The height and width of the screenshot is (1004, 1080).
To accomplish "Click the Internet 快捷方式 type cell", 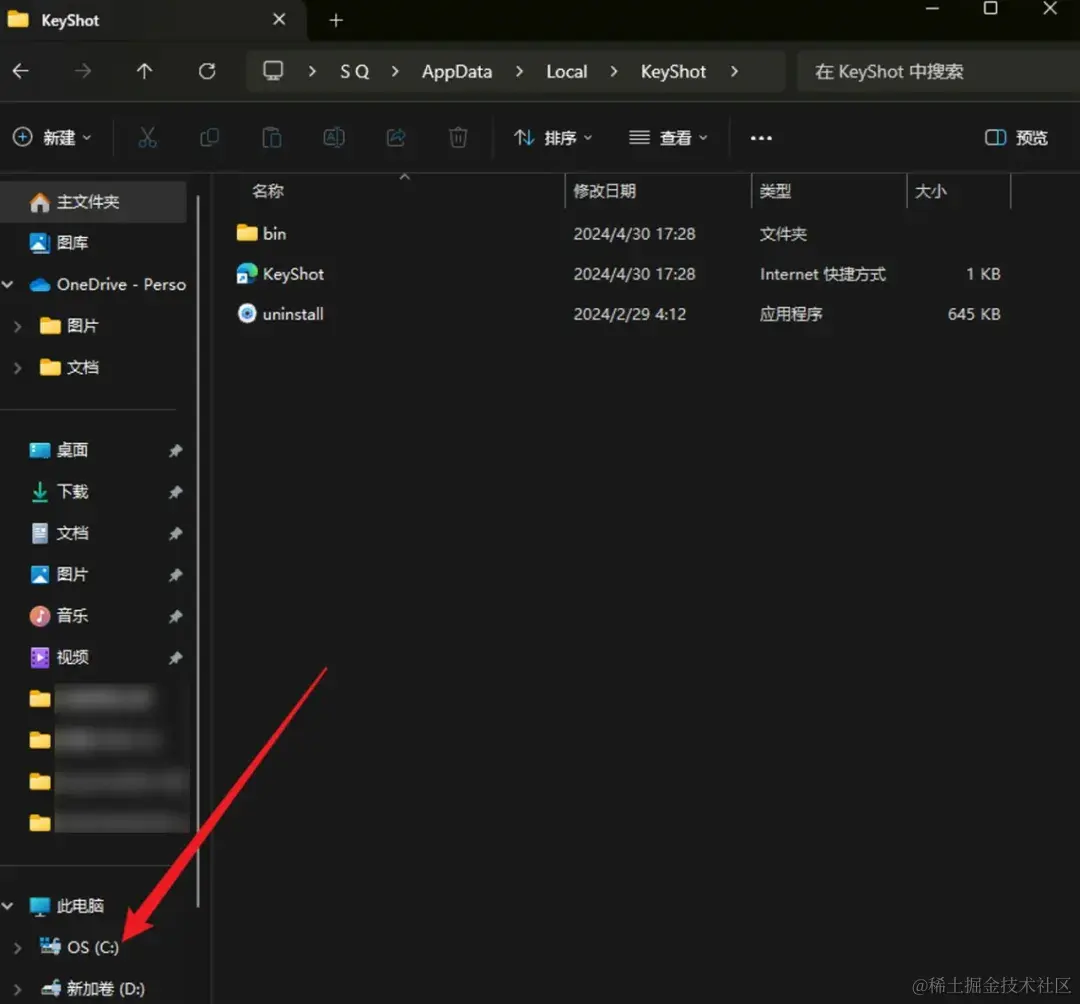I will click(822, 274).
